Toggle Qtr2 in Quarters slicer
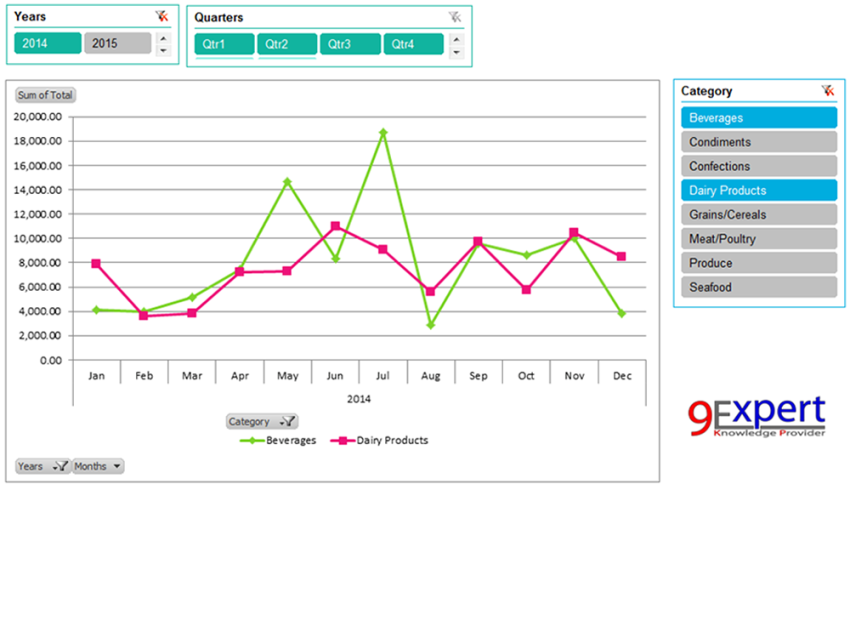 [287, 44]
